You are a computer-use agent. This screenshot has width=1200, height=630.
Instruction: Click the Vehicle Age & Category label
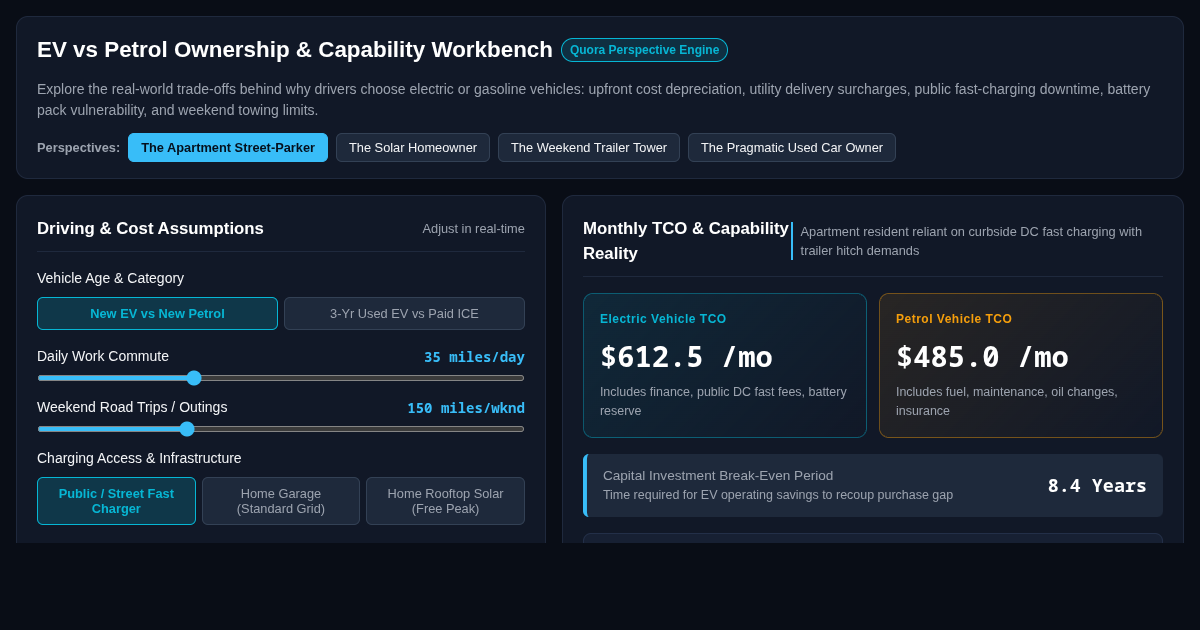coord(110,278)
